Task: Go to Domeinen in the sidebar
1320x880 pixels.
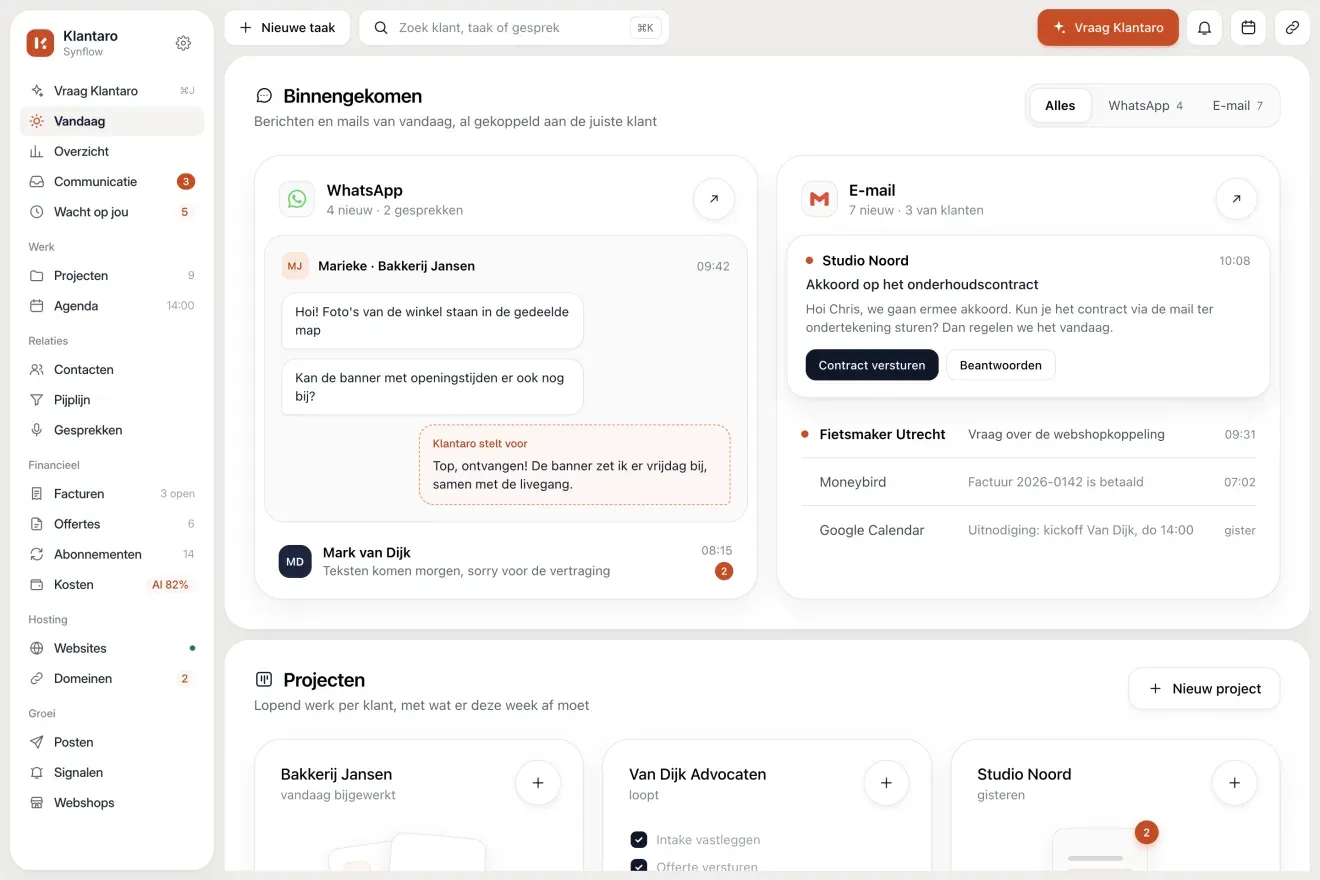Action: click(112, 678)
